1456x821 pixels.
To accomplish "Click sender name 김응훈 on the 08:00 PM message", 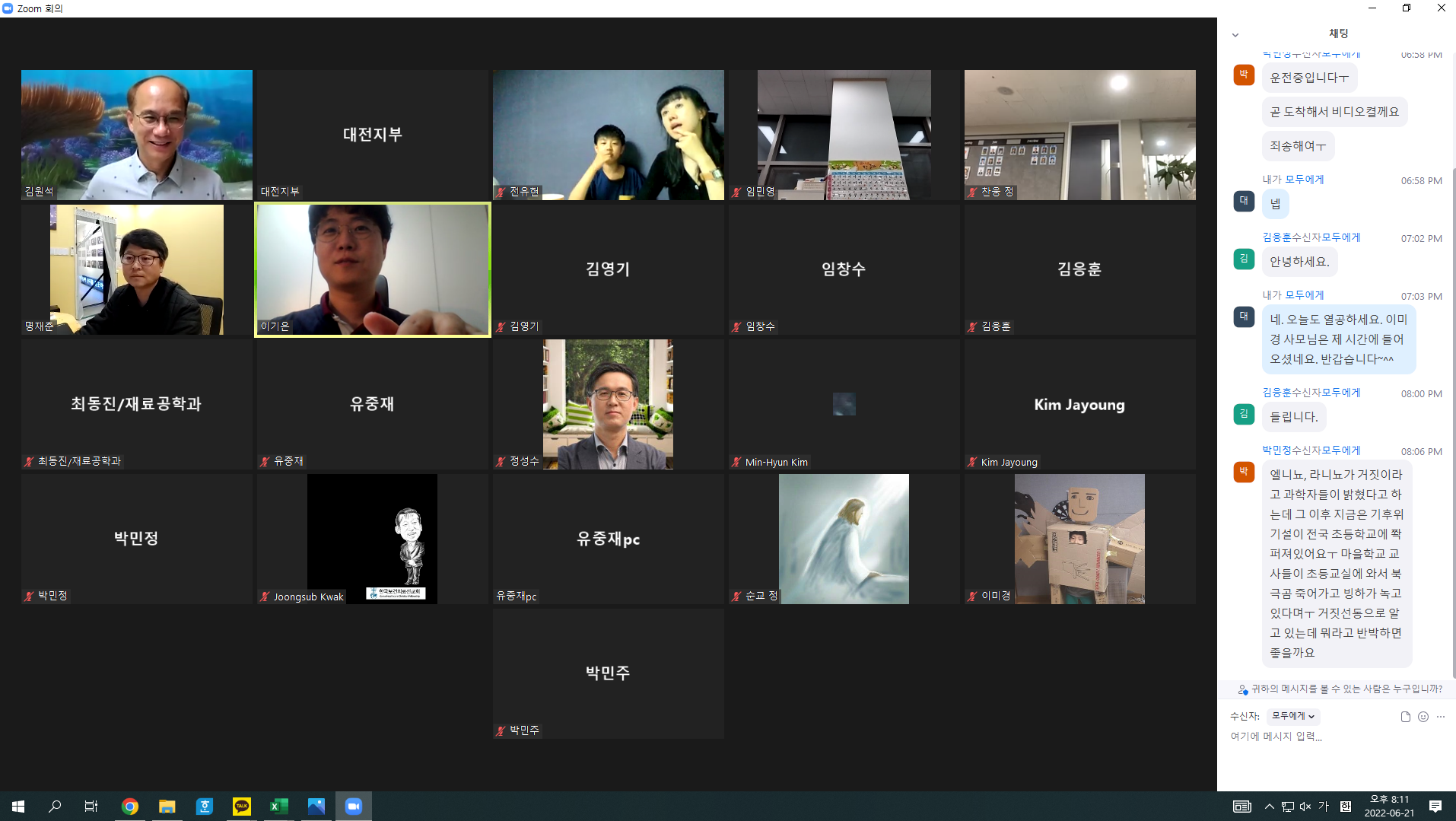I will tap(1277, 393).
